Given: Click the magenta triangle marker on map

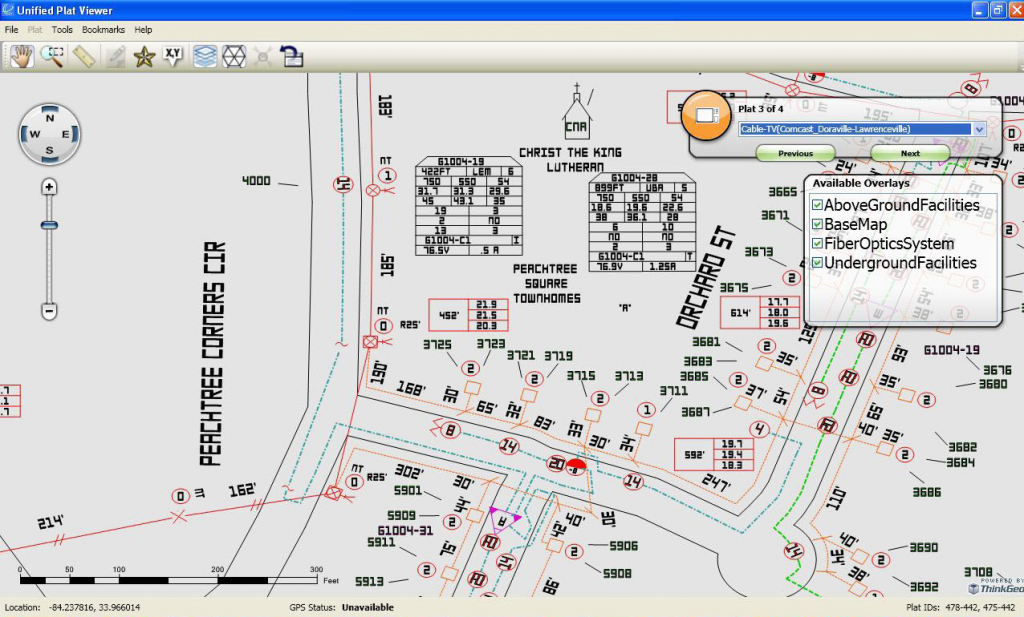Looking at the screenshot, I should [x=504, y=522].
